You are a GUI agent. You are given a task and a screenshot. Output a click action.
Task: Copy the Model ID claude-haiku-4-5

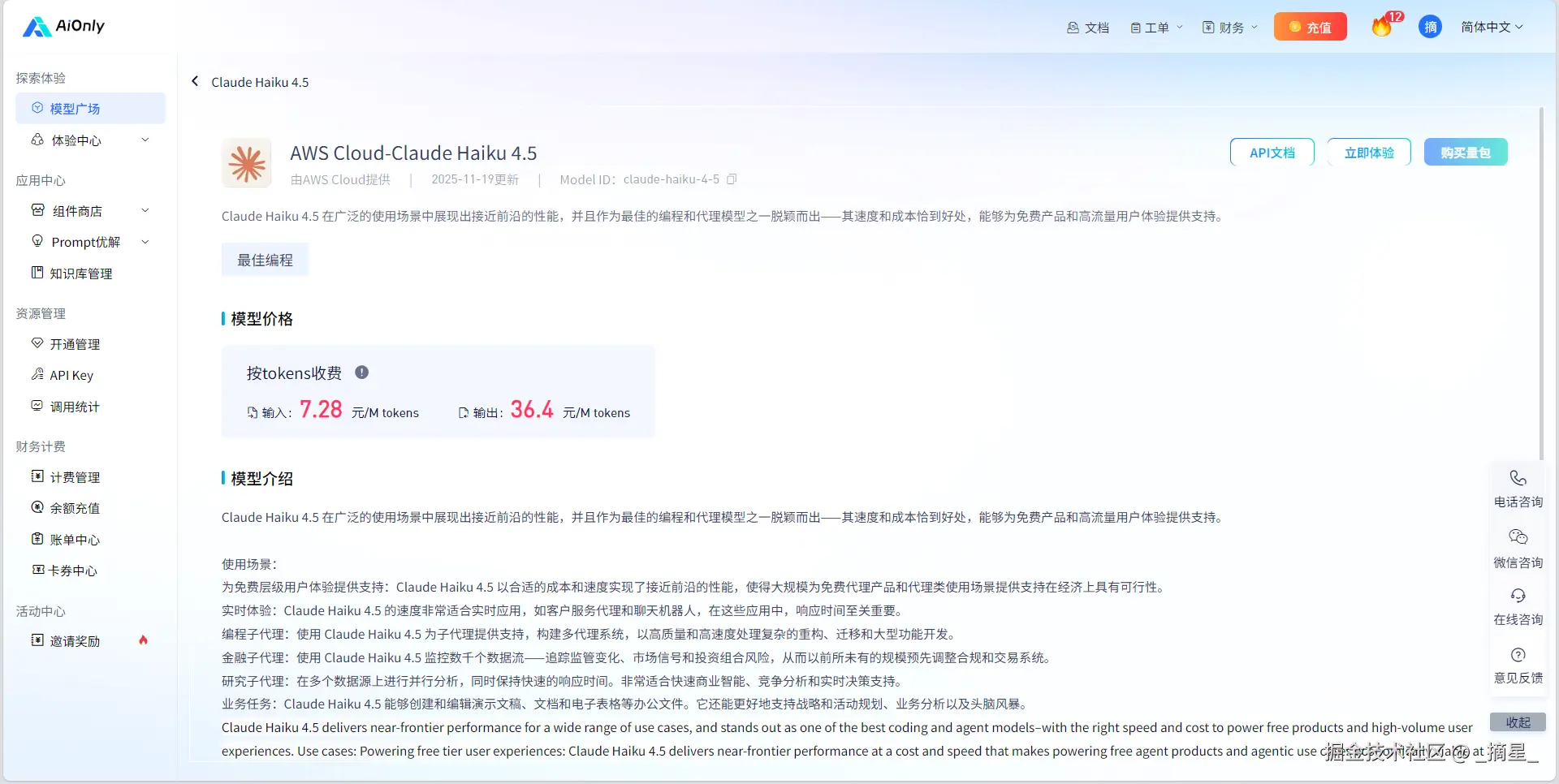(732, 179)
